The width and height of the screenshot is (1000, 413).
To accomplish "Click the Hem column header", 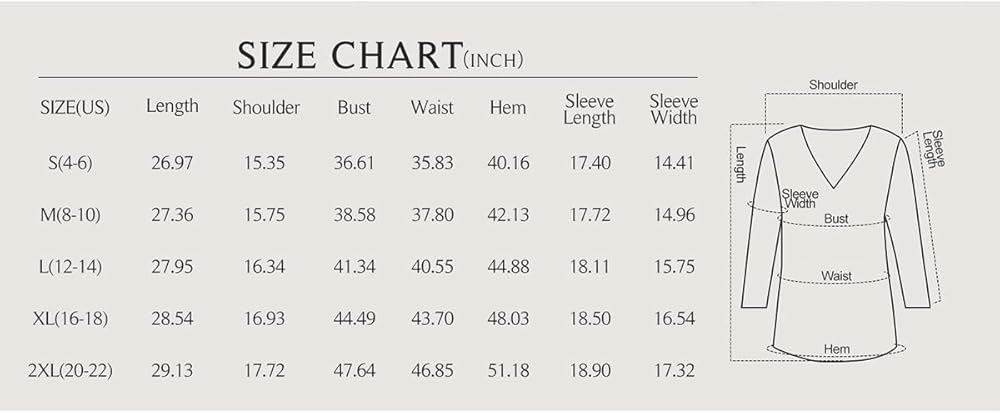I will pos(508,108).
